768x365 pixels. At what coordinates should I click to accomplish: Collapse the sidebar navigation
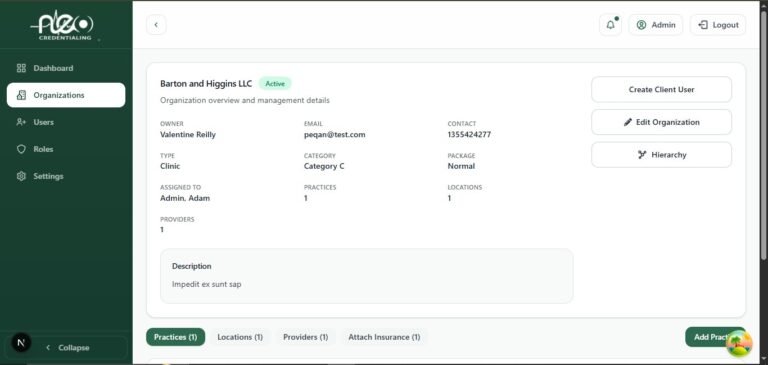tap(68, 347)
